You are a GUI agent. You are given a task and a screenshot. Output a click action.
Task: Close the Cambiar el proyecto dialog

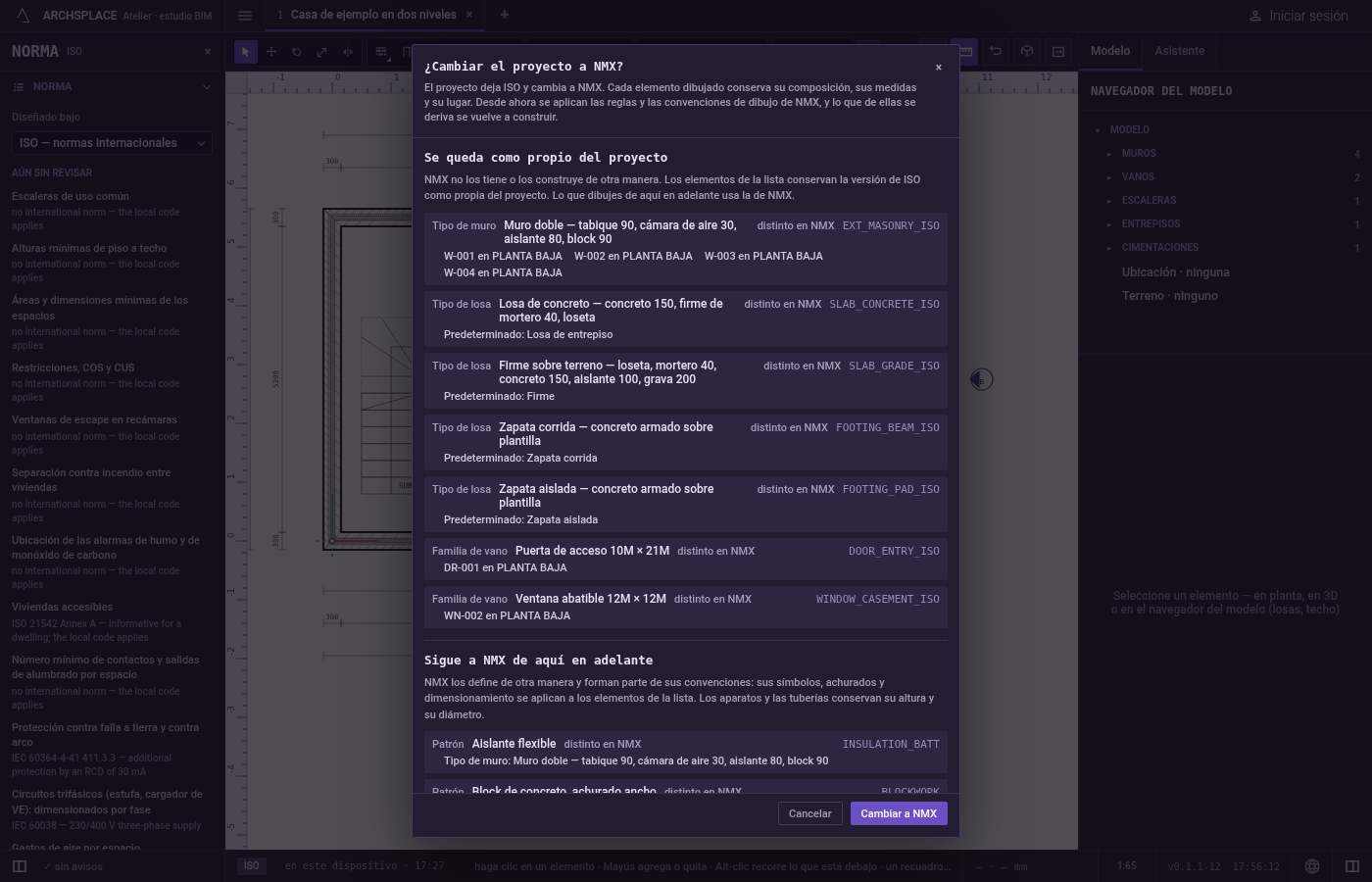coord(939,68)
